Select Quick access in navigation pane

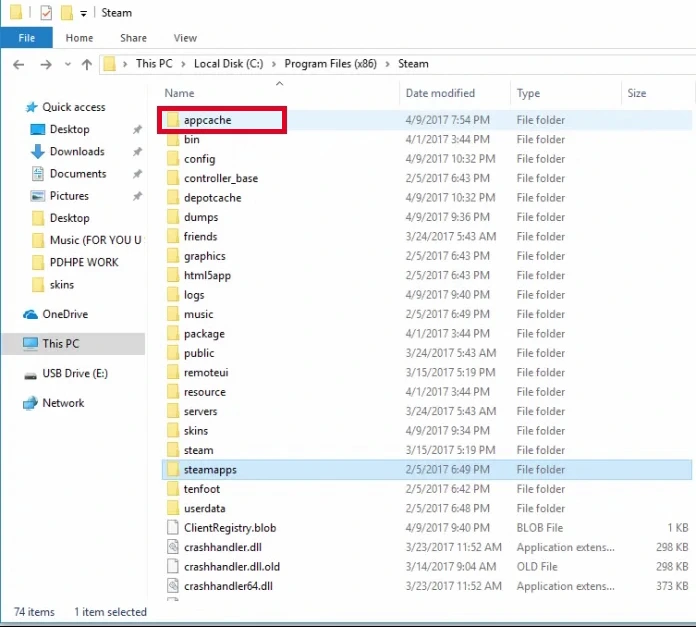[x=74, y=107]
